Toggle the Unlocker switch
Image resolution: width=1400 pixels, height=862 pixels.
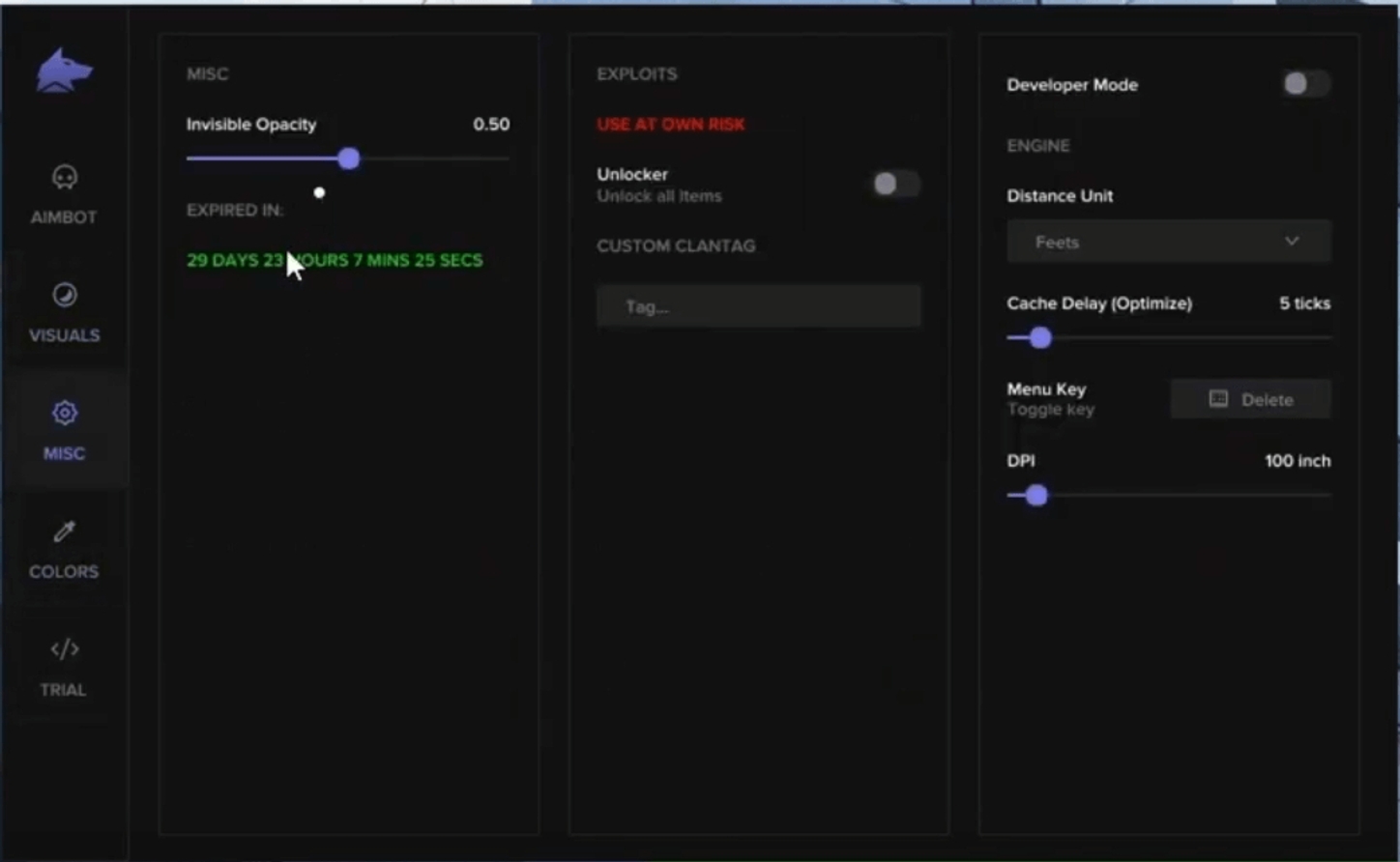tap(894, 184)
